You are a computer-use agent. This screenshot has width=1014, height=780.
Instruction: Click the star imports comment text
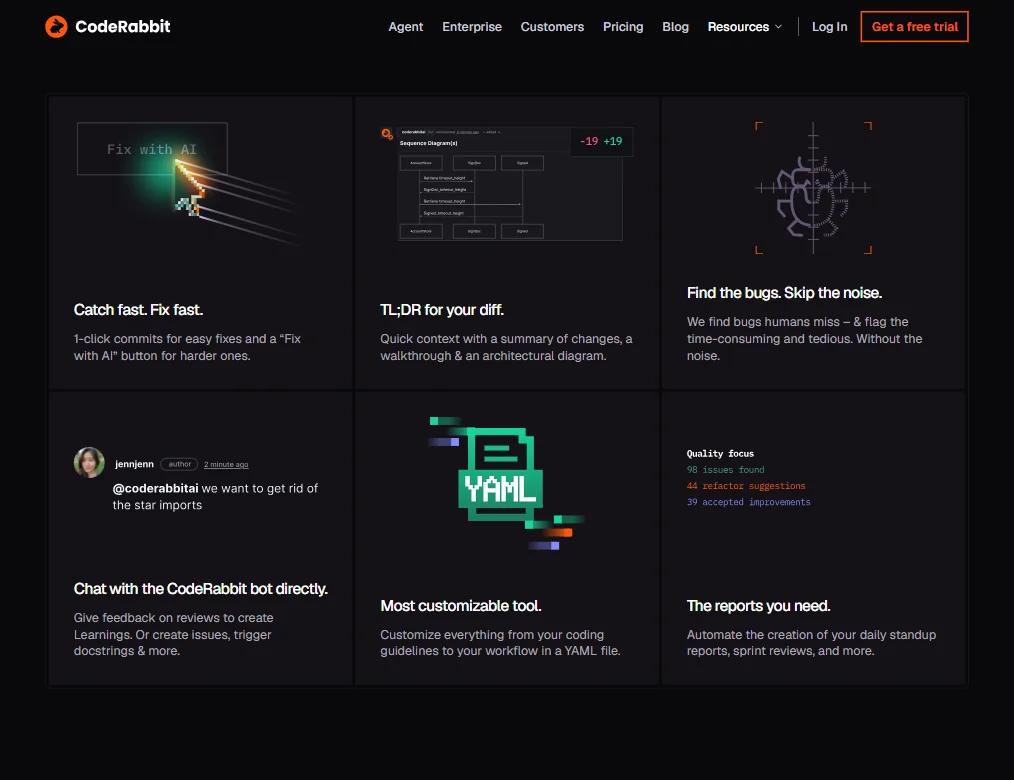coord(215,497)
